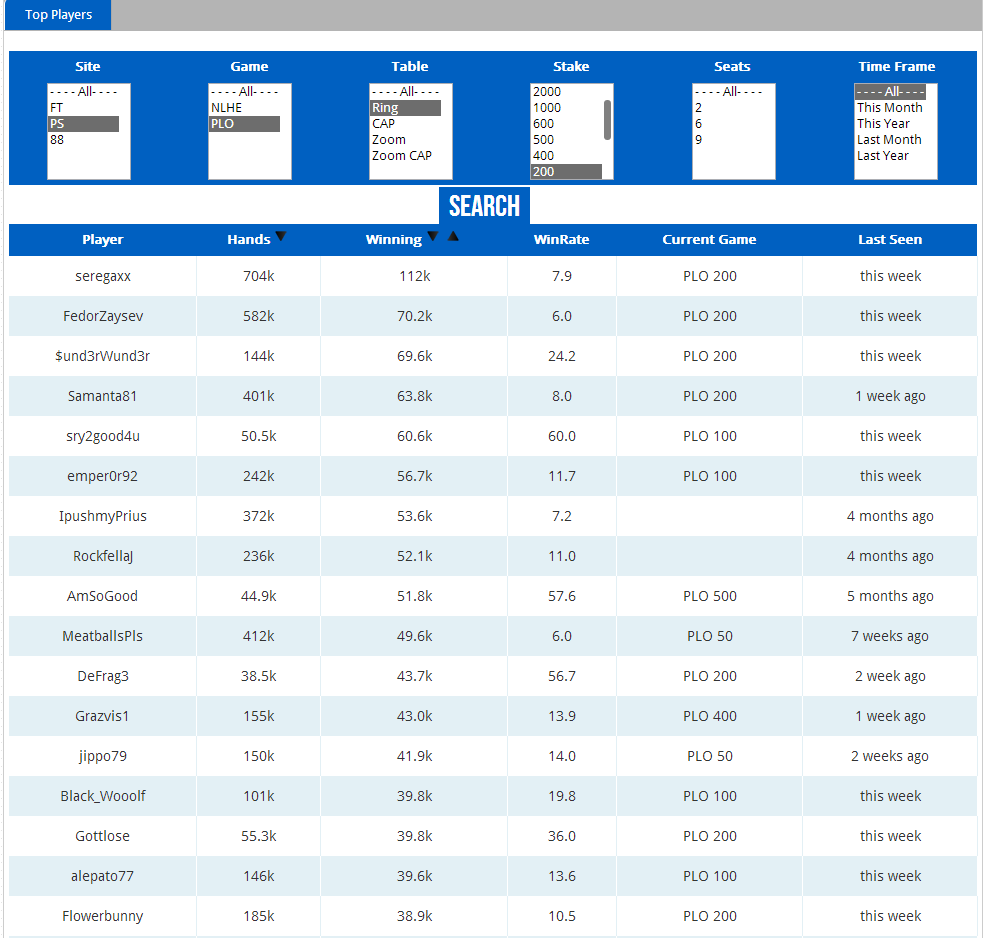The height and width of the screenshot is (938, 983).
Task: Click sry2good4u's 60.0 win rate
Action: (562, 436)
